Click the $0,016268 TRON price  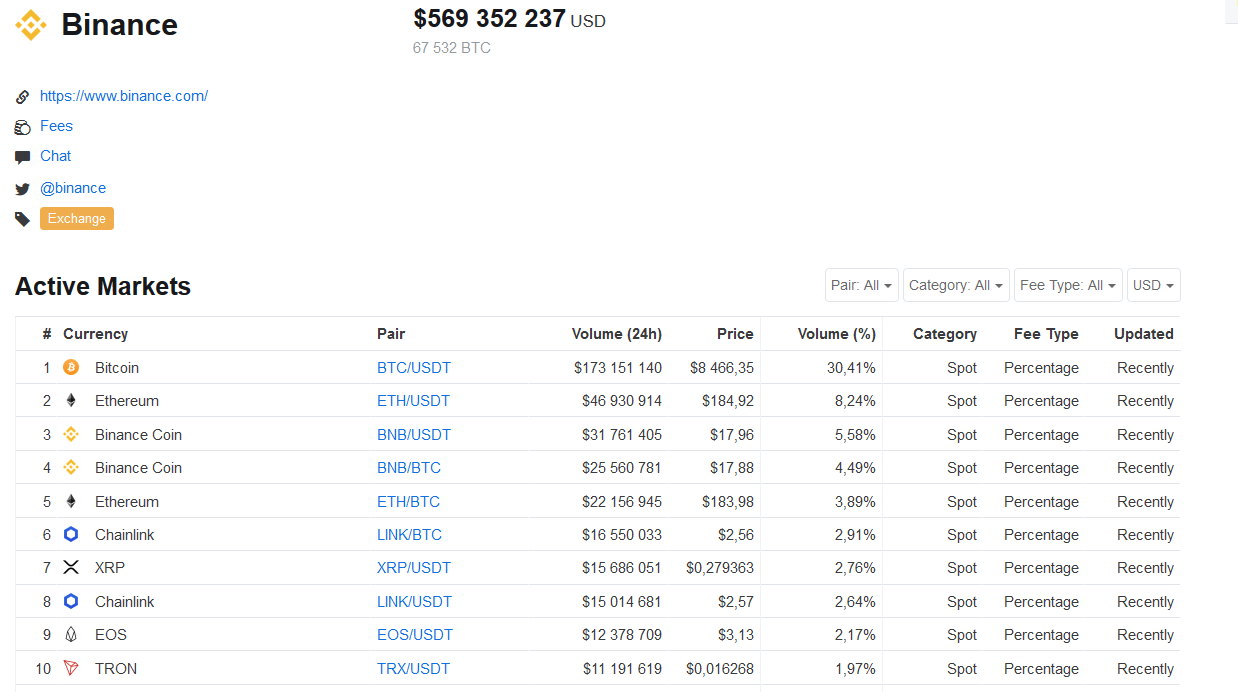(720, 669)
